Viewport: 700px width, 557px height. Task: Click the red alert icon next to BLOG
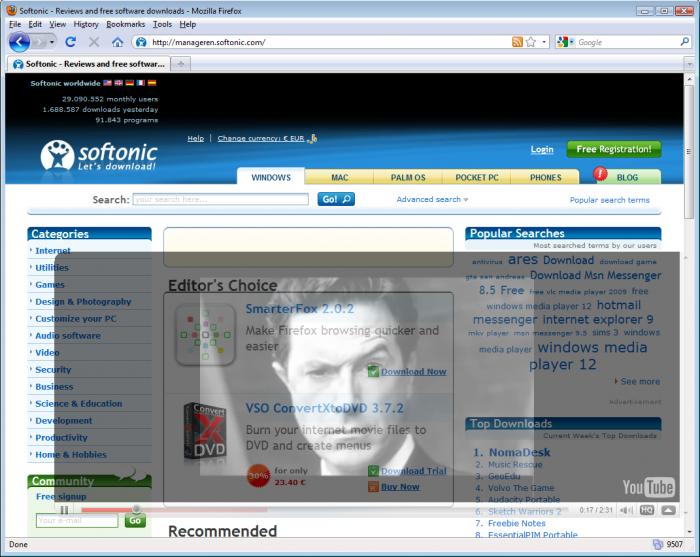pyautogui.click(x=600, y=174)
